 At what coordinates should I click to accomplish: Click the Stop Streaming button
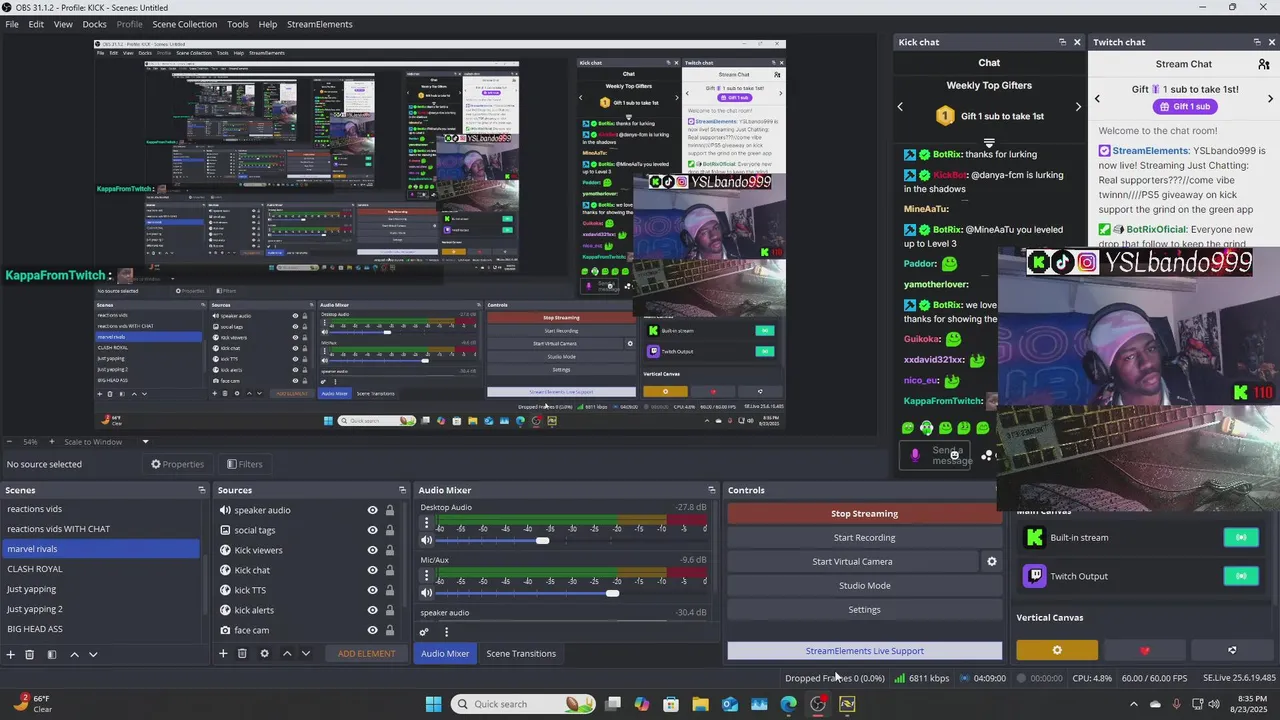click(864, 514)
